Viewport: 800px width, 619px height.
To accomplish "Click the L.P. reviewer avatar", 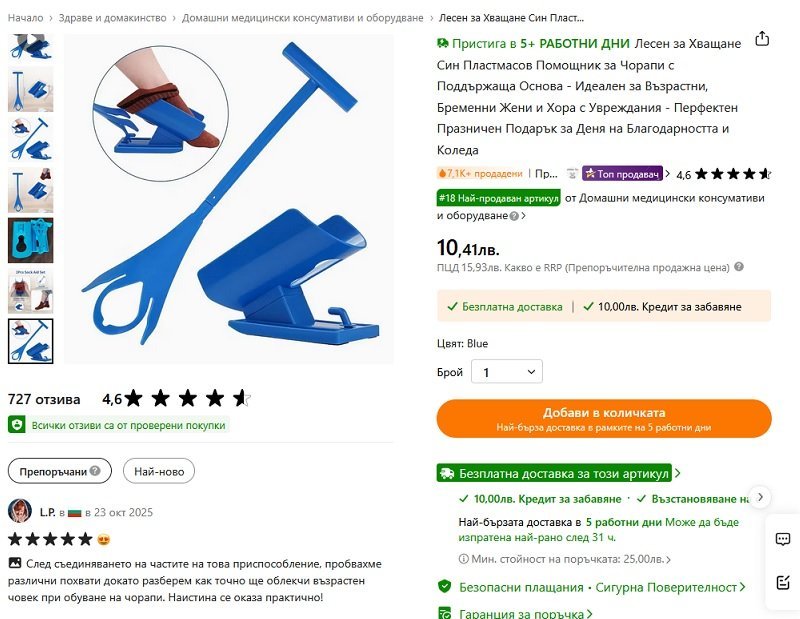I will tap(20, 511).
